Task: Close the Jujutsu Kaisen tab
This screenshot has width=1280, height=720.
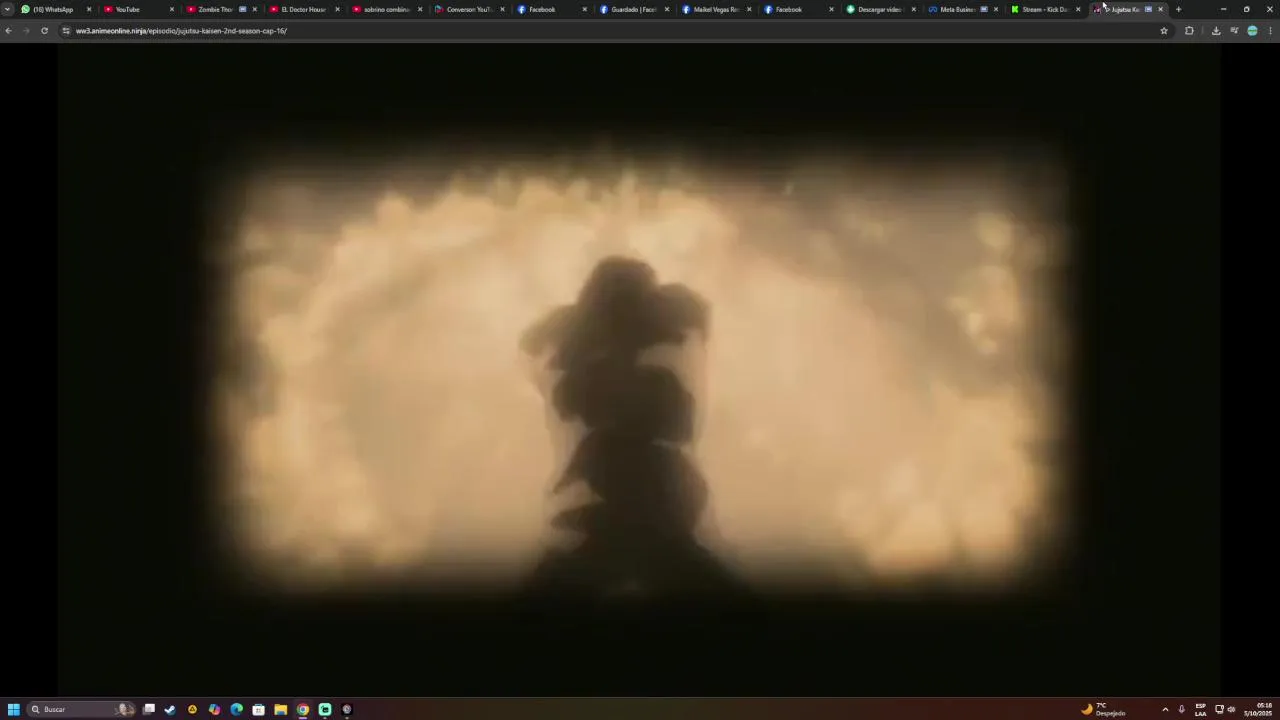Action: 1160,9
